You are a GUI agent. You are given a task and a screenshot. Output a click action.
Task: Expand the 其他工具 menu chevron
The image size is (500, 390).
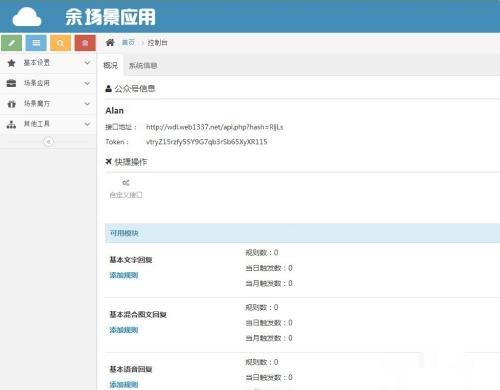pos(87,124)
